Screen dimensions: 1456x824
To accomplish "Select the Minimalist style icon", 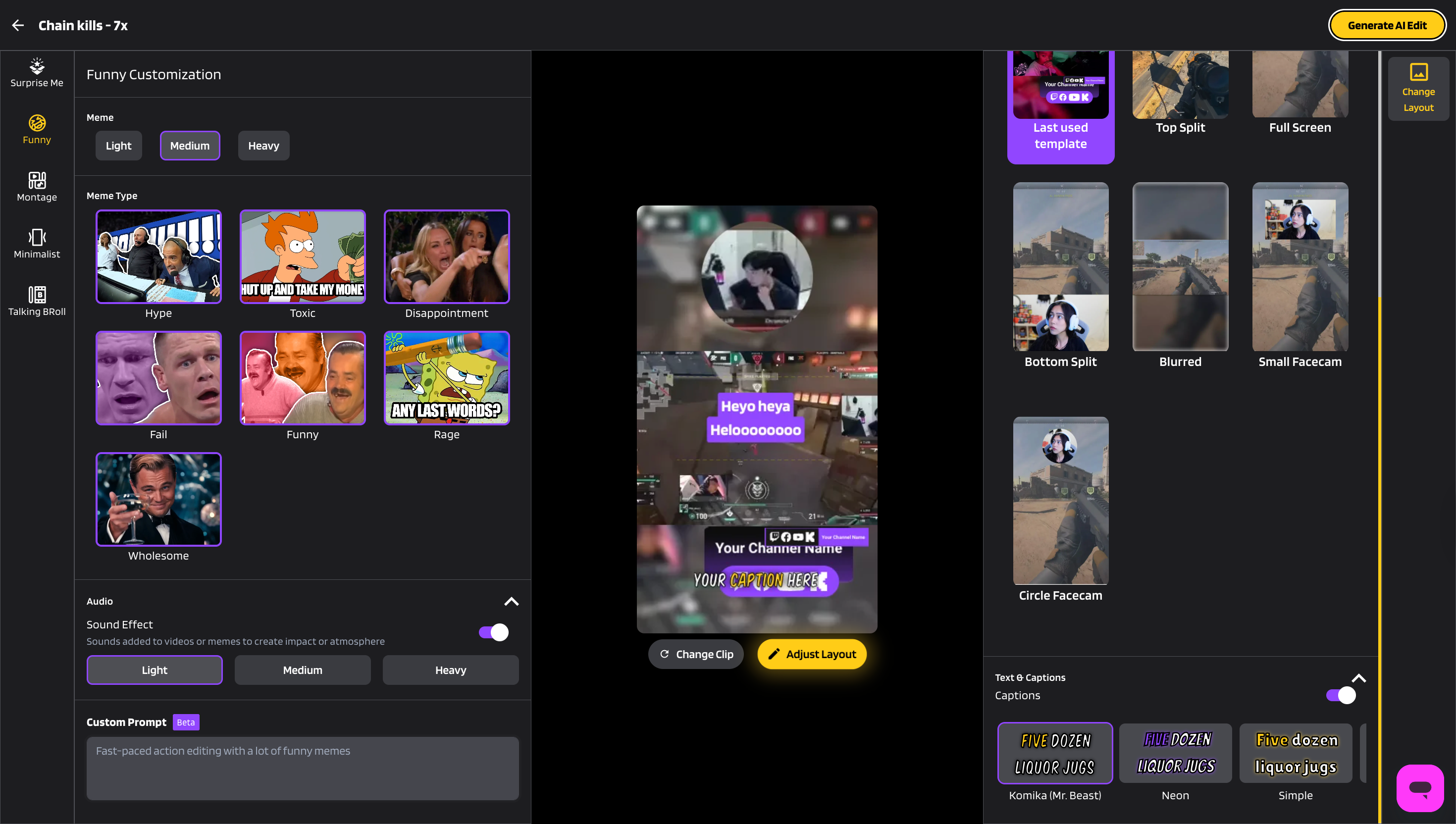I will [x=37, y=237].
